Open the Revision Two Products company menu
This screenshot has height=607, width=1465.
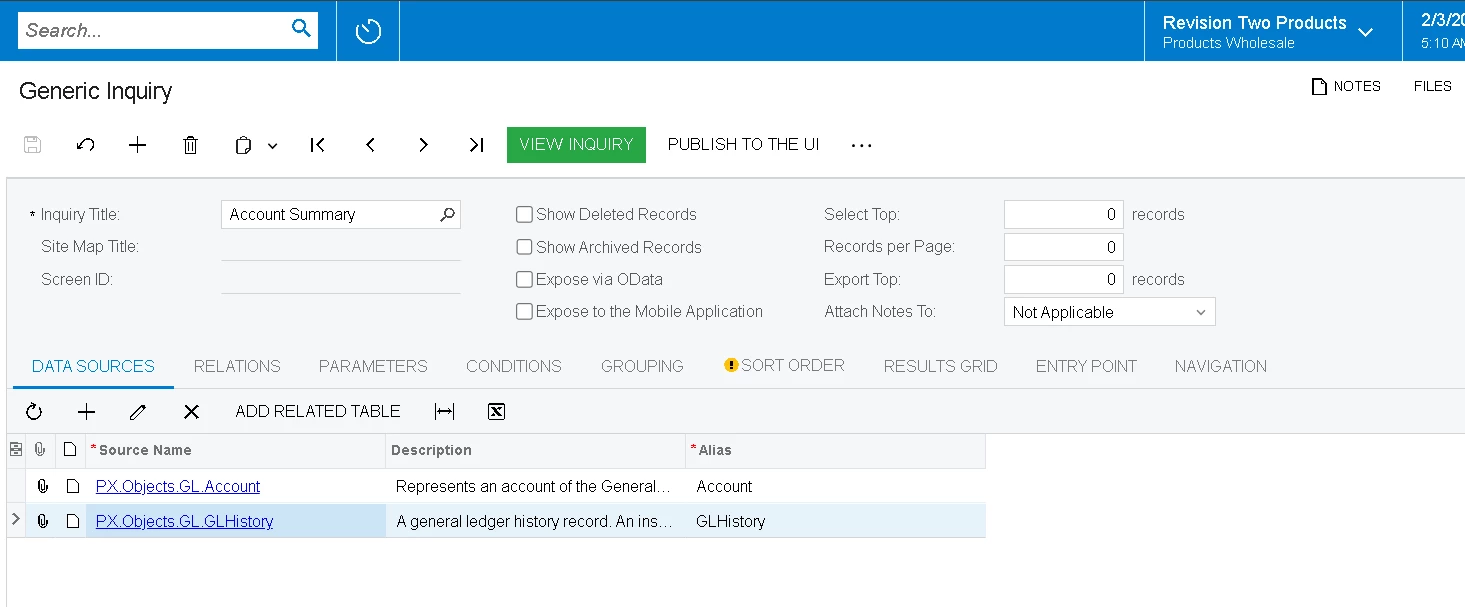1268,31
